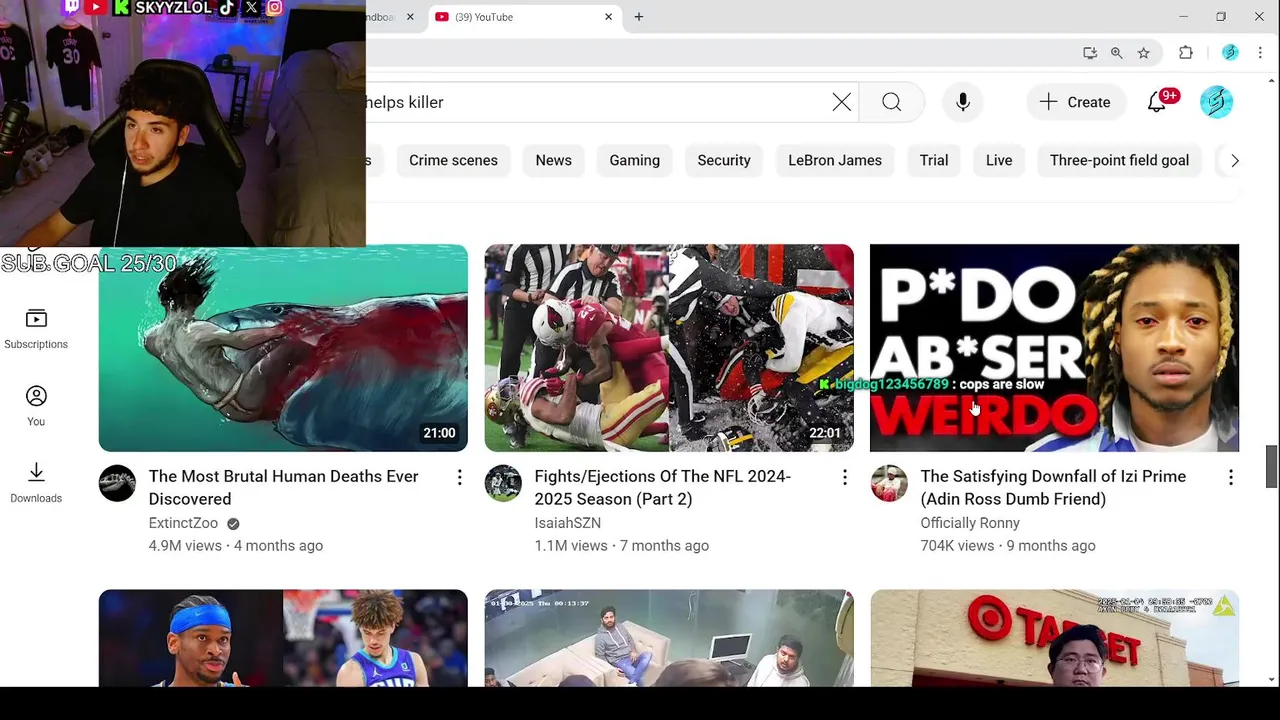Clear the YouTube search box text

[x=842, y=102]
